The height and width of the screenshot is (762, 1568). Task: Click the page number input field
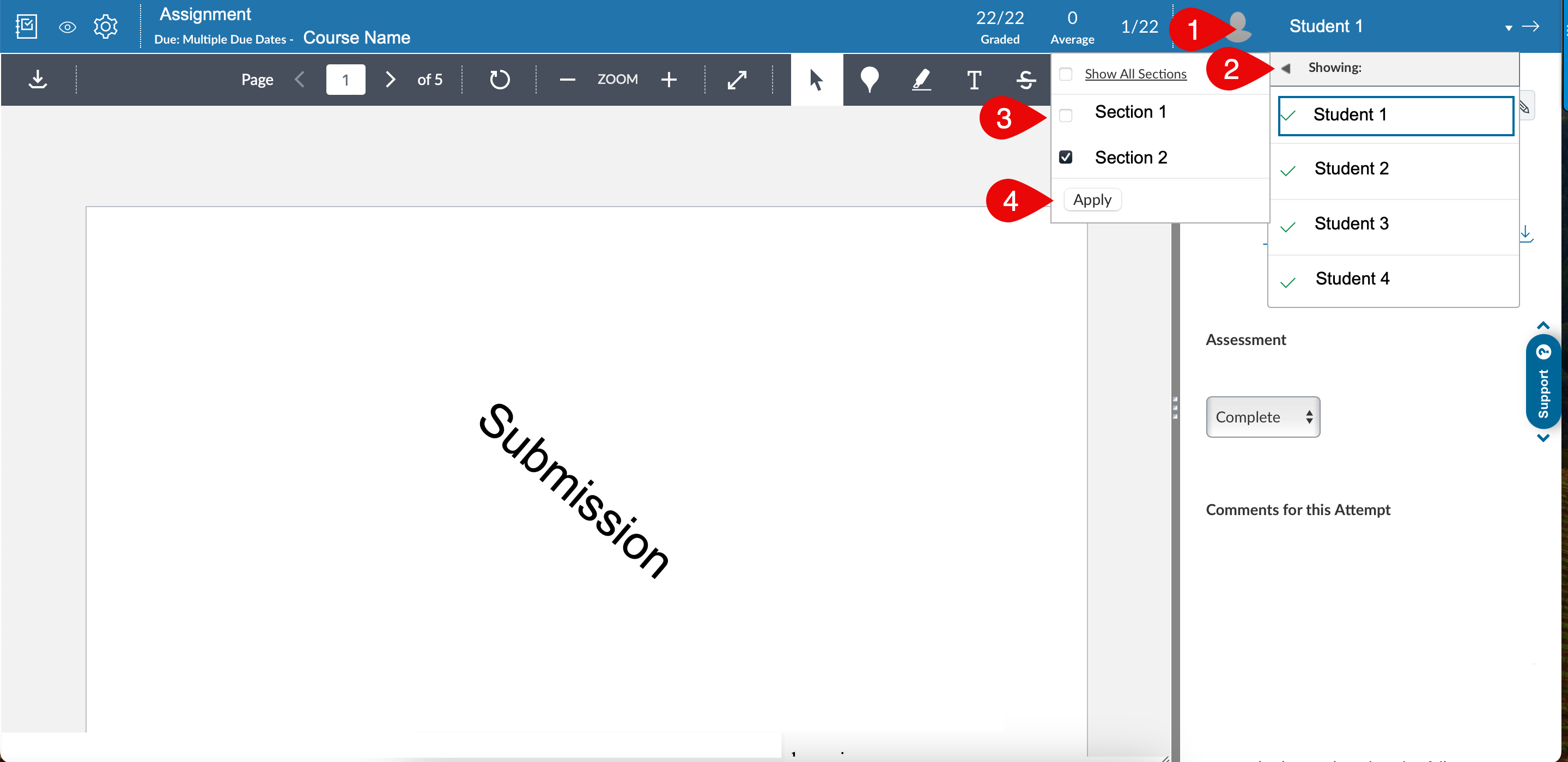click(345, 79)
